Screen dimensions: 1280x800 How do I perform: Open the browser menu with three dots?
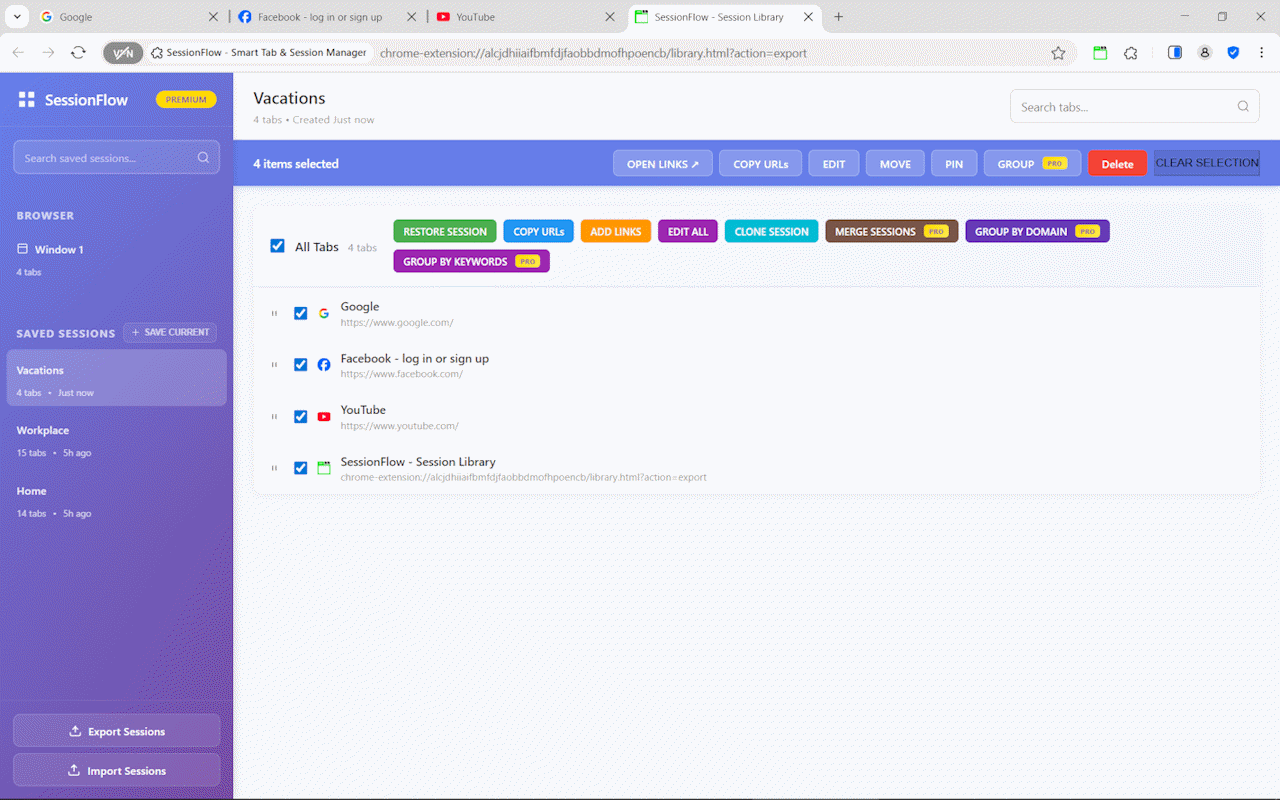click(x=1261, y=53)
